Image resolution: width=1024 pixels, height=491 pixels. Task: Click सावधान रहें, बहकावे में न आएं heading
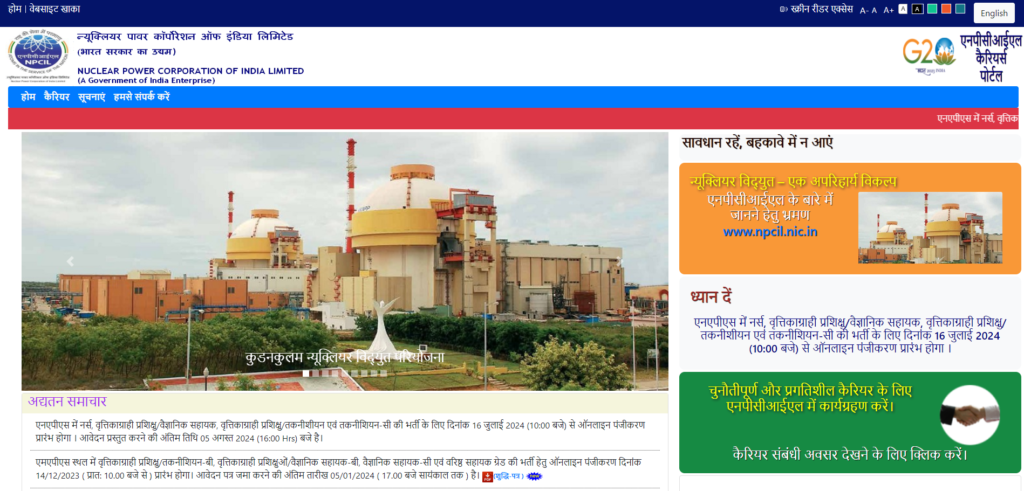tap(758, 143)
